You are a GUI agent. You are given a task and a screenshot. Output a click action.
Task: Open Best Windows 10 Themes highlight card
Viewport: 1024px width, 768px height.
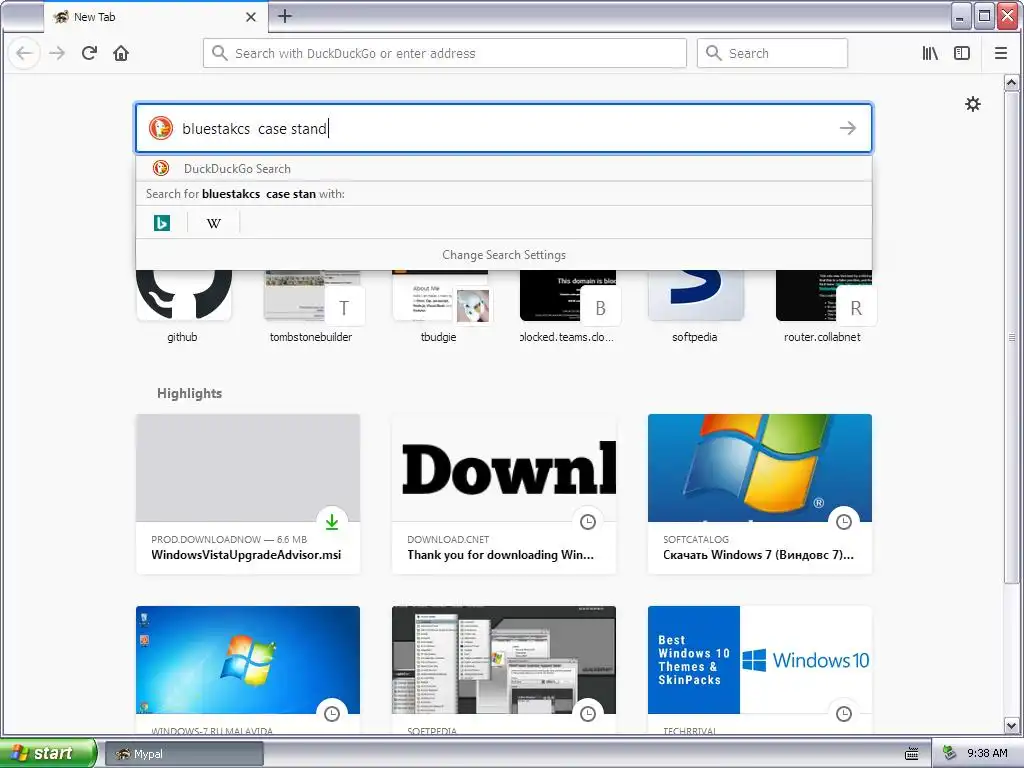760,669
